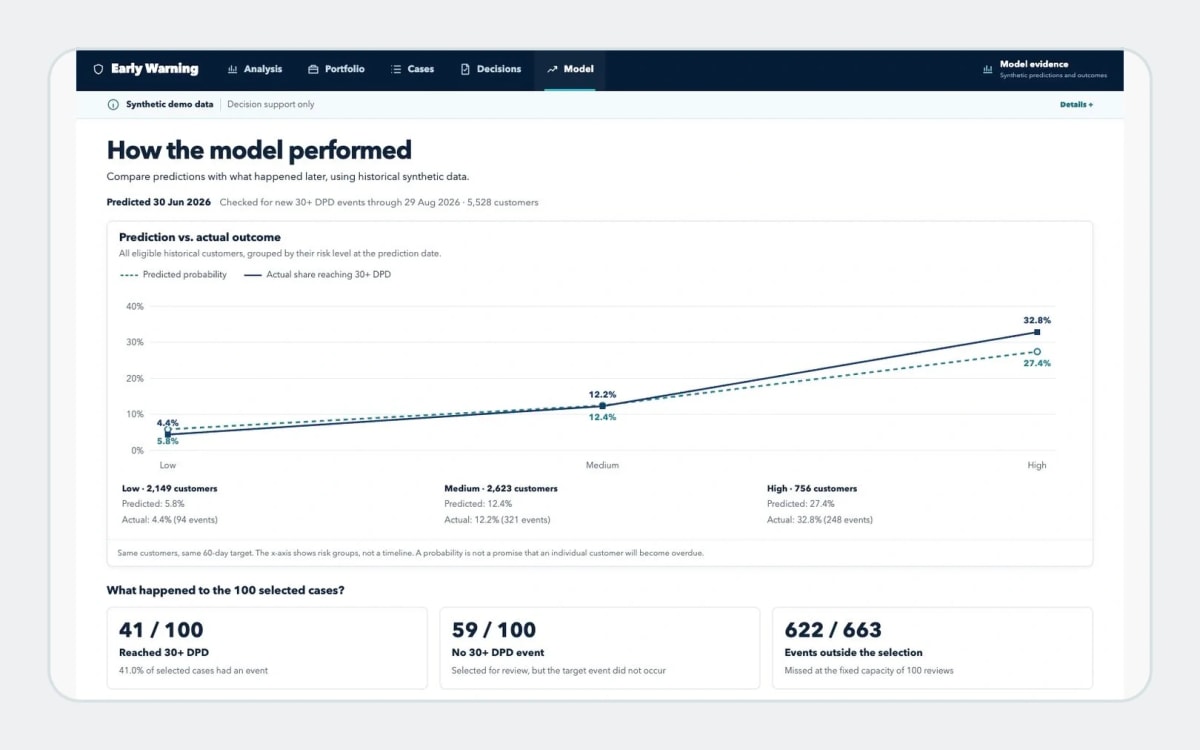Click the info icon beside Synthetic demo data
Viewport: 1200px width, 750px height.
[x=113, y=104]
